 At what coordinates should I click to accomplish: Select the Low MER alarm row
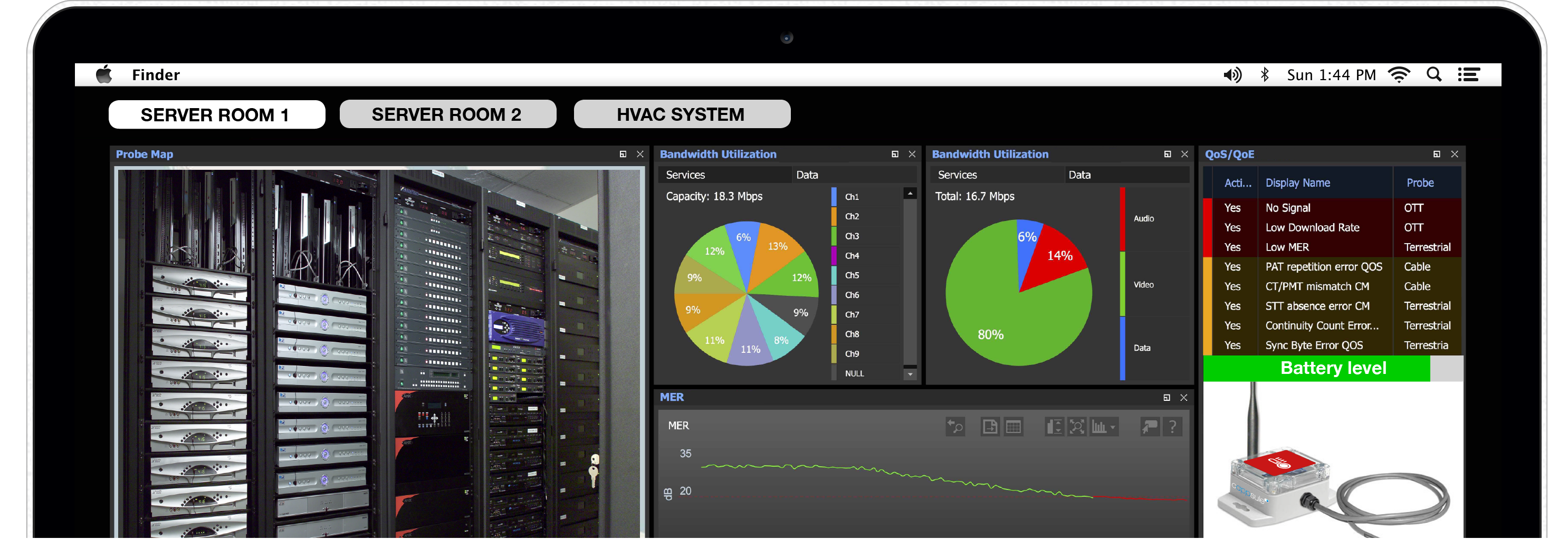pyautogui.click(x=1333, y=247)
